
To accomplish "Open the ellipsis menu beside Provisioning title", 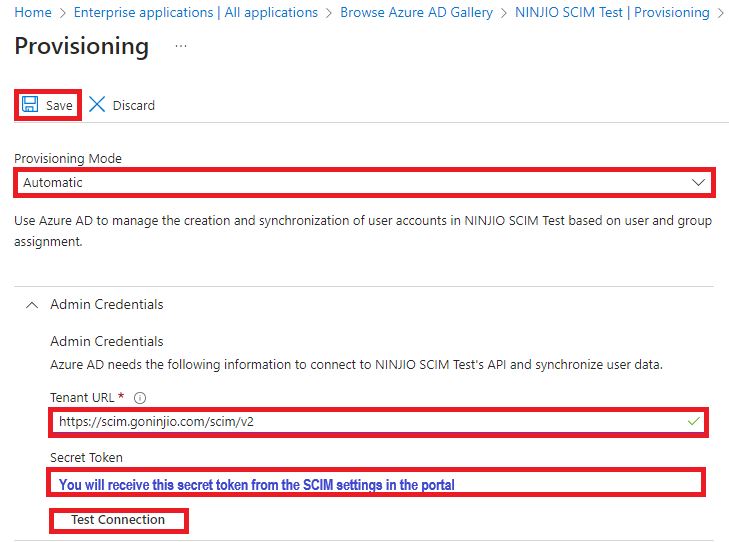I will 181,47.
